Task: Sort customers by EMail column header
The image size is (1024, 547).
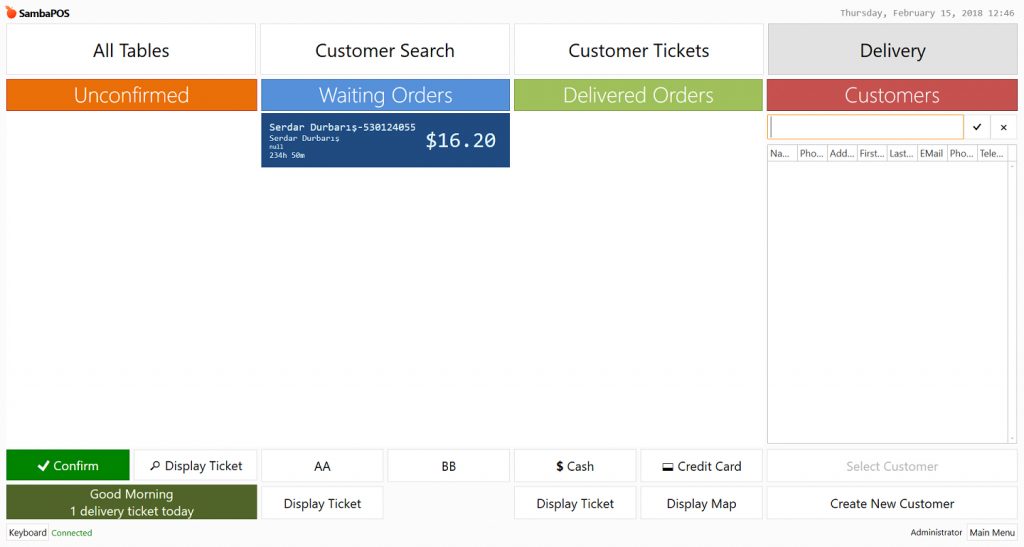Action: [932, 154]
